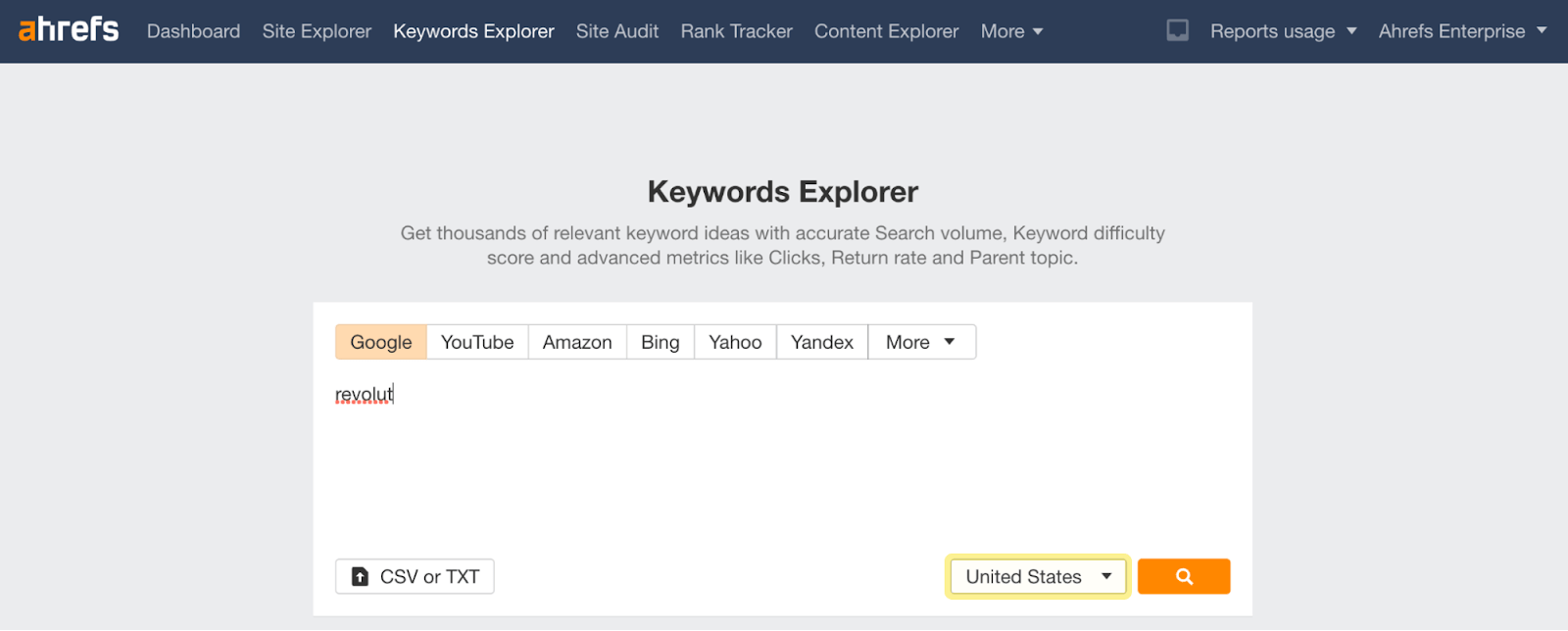
Task: Open Rank Tracker
Action: tap(736, 31)
